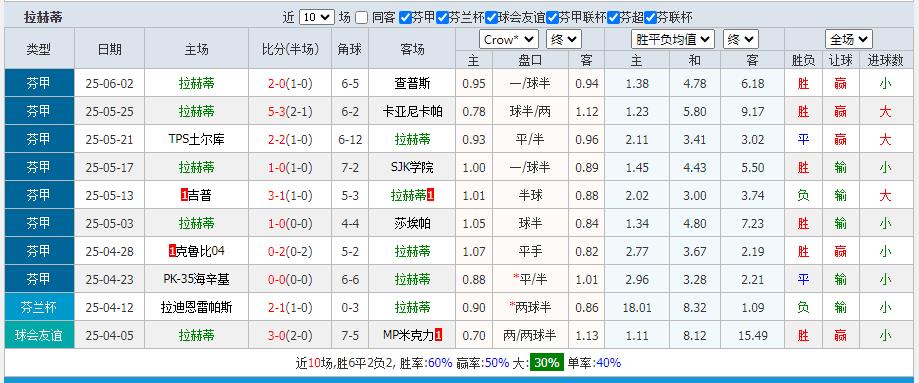Click the score 5-3(2-1)
The height and width of the screenshot is (383, 919).
point(290,111)
